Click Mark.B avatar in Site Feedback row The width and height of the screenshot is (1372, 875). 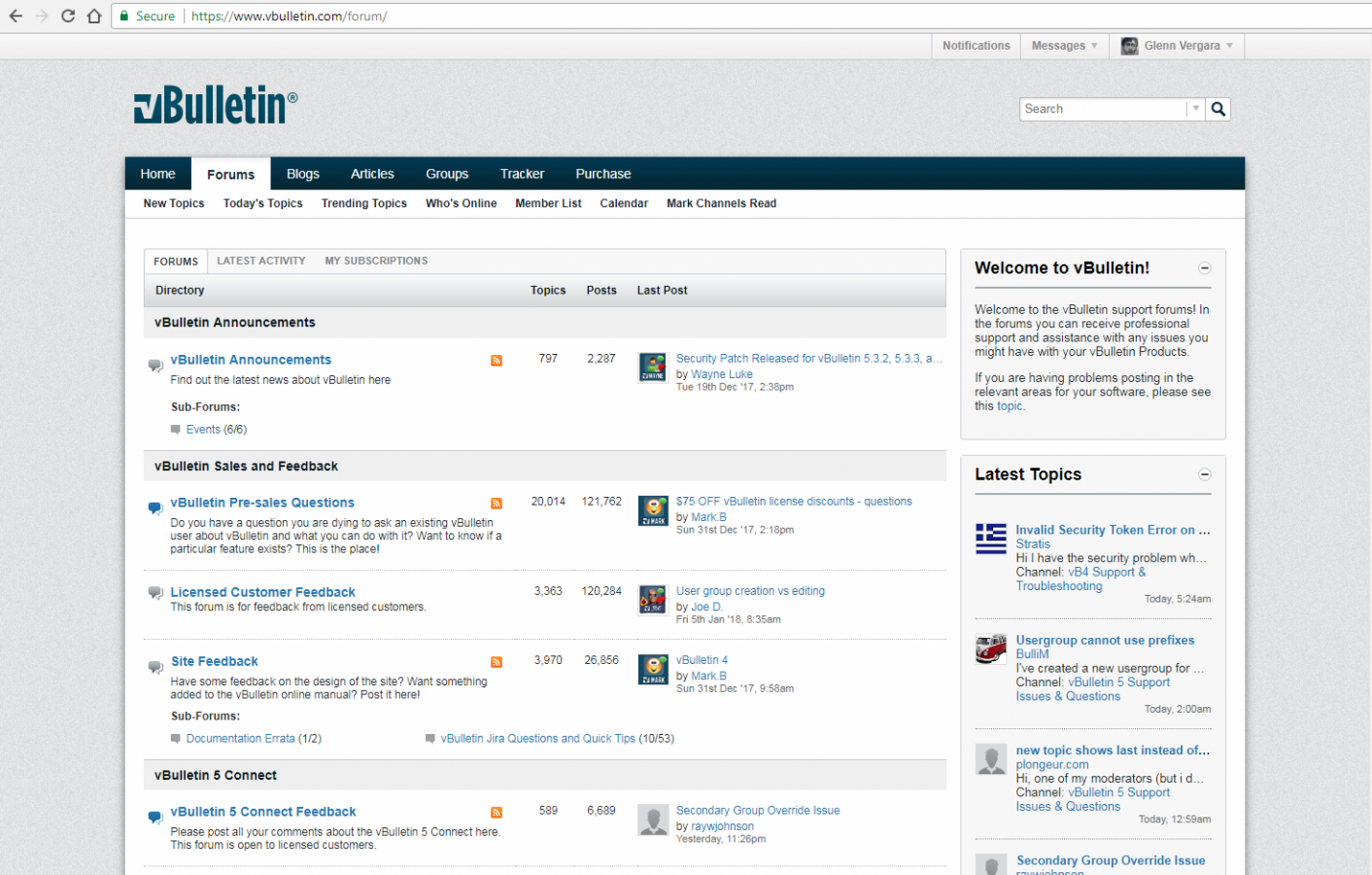coord(653,669)
